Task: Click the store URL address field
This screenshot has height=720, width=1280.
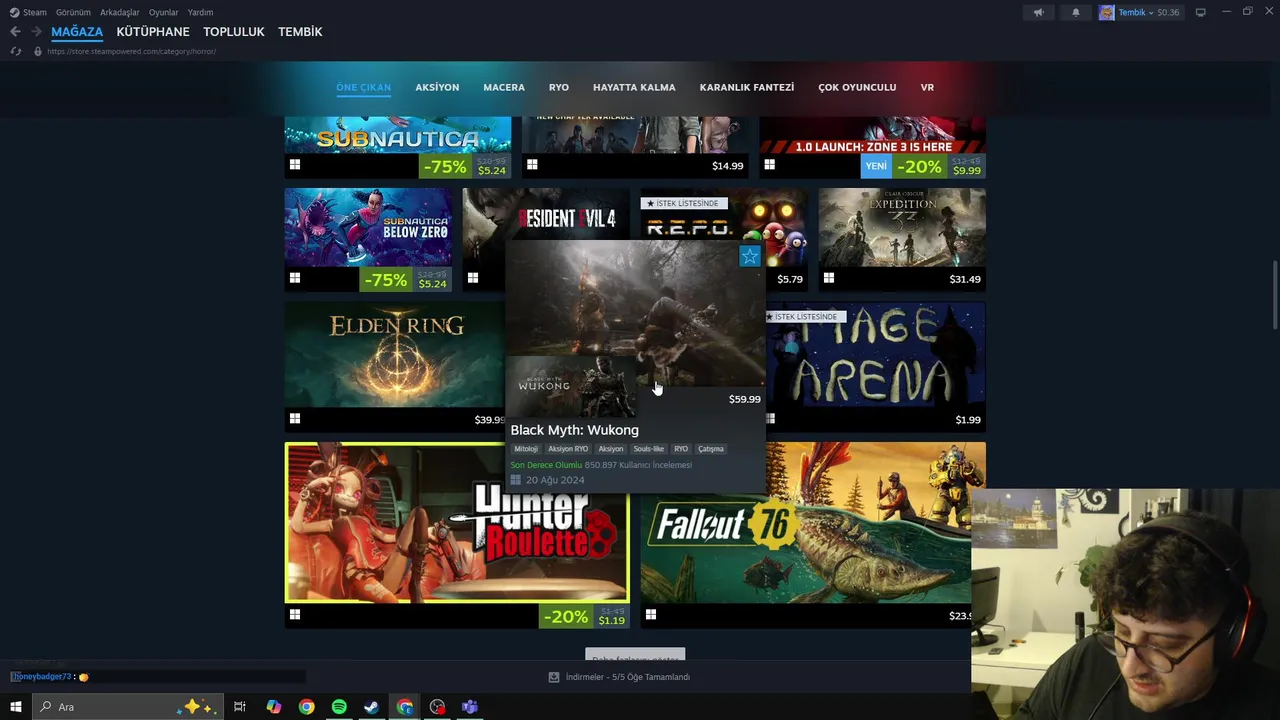Action: tap(131, 51)
